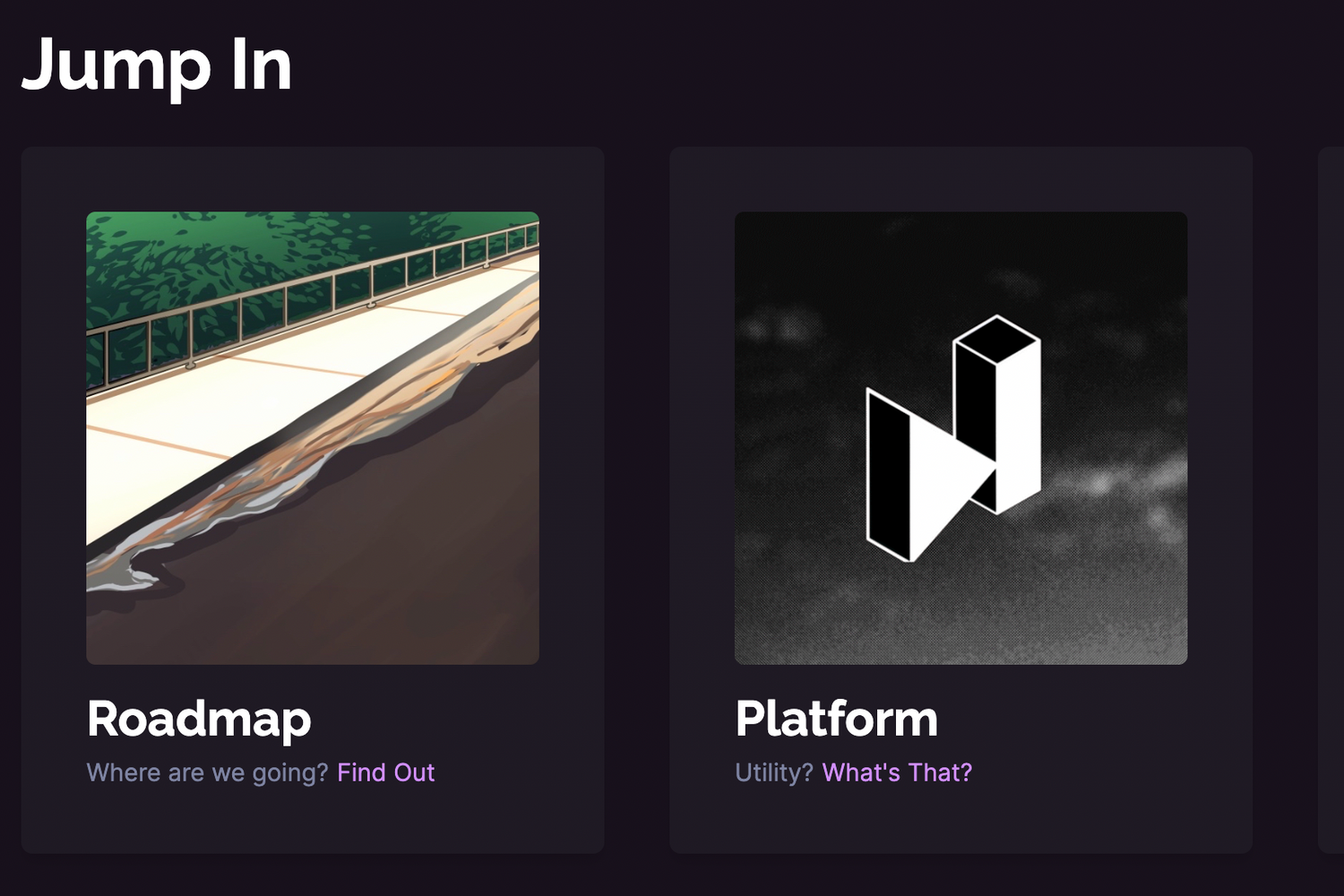This screenshot has height=896, width=1344.
Task: Click the 3D block logo icon
Action: click(x=953, y=439)
